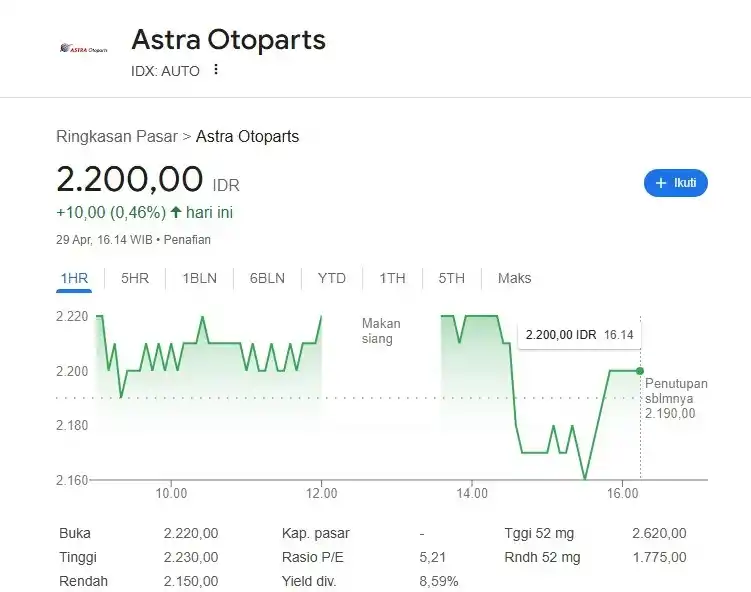Screen dimensions: 751x592
Task: Click the Astra Otoparts title heading
Action: 228,40
